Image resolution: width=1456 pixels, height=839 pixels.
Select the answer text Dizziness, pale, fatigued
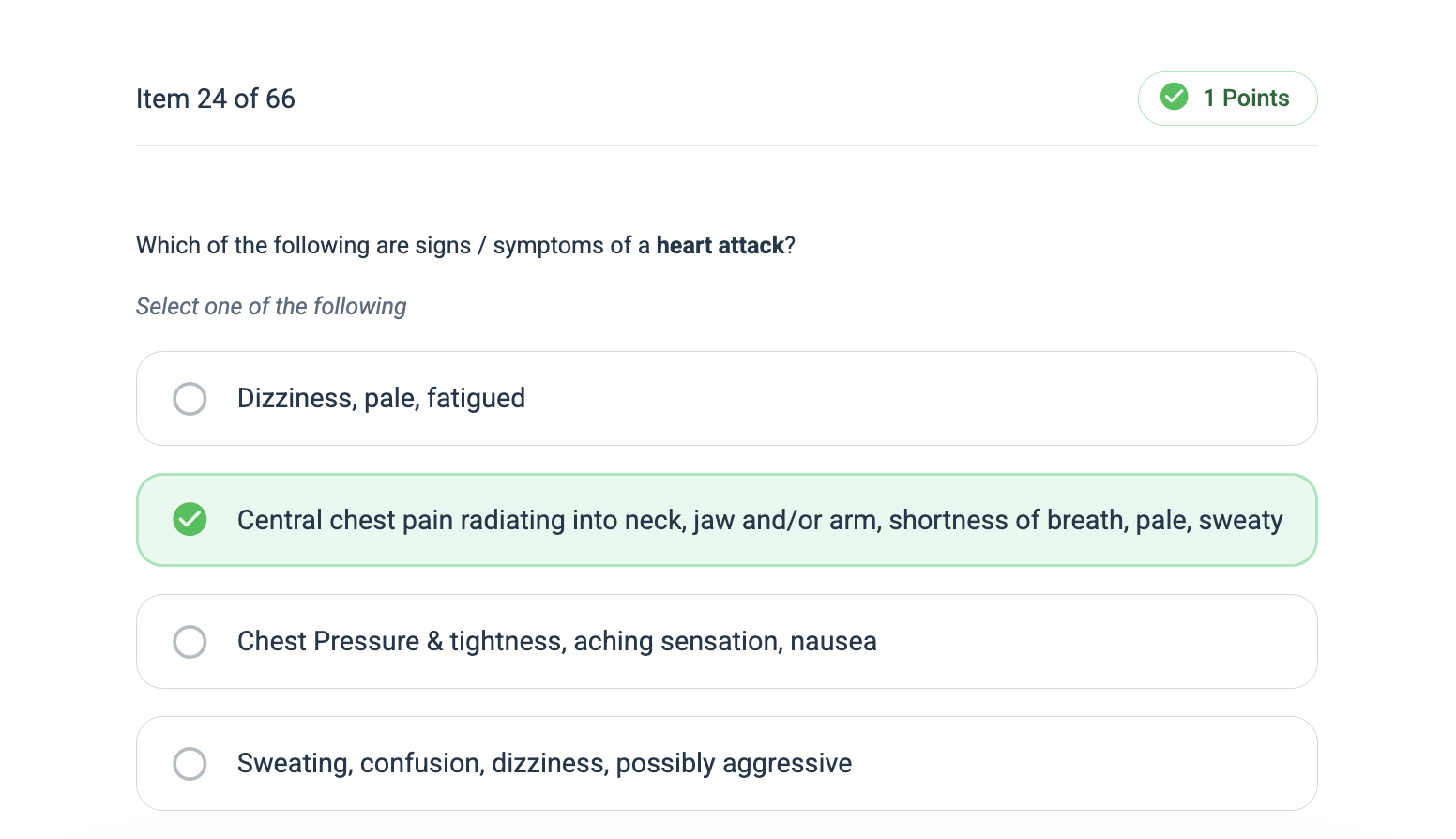pos(381,398)
